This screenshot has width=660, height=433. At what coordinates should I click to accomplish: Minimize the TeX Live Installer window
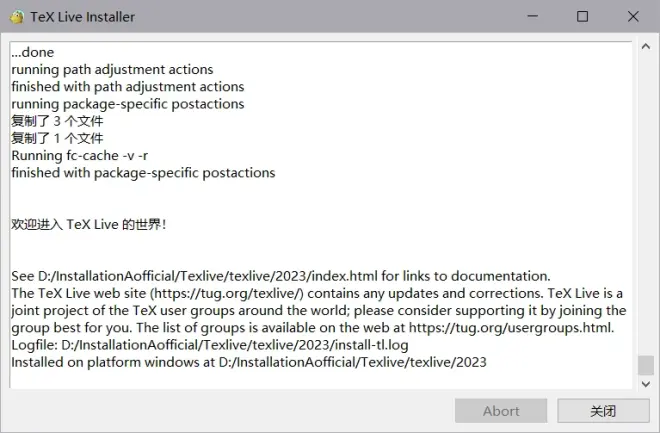tap(533, 16)
